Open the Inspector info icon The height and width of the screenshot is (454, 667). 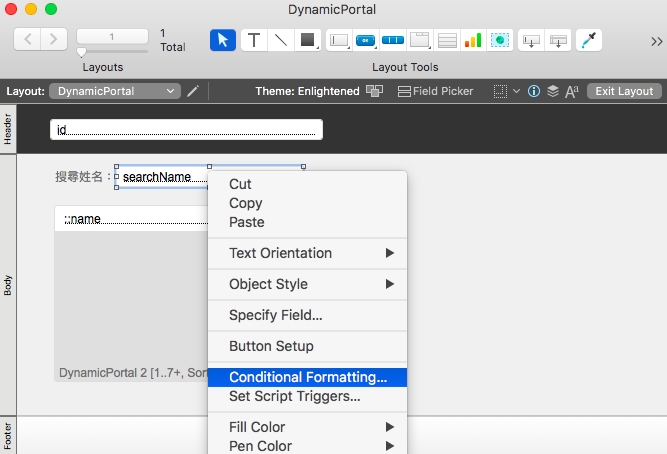(534, 91)
